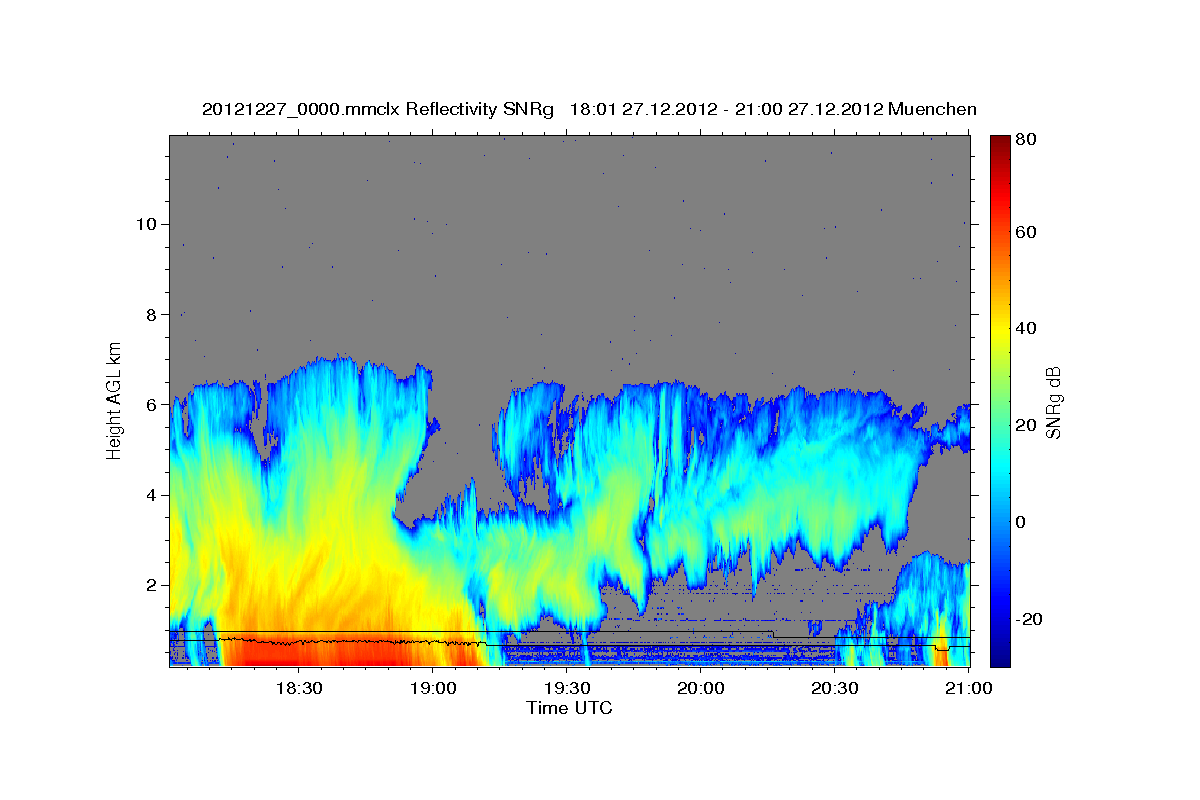Click the 19:30 time tick label

click(567, 688)
